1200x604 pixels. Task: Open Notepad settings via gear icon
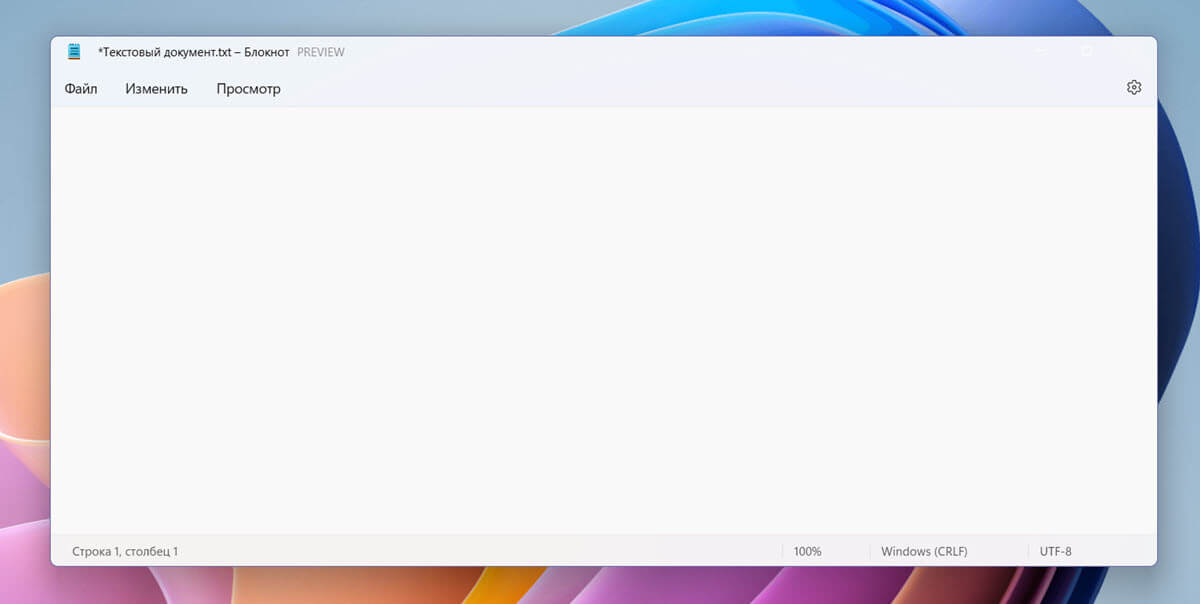(x=1133, y=88)
